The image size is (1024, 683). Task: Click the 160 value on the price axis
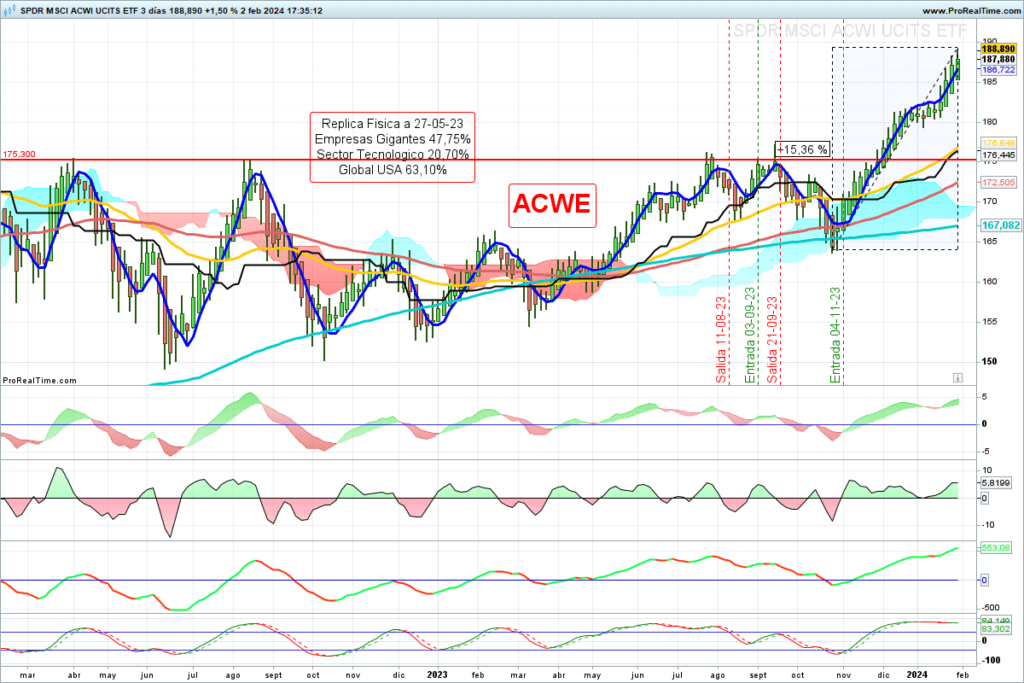click(x=989, y=282)
